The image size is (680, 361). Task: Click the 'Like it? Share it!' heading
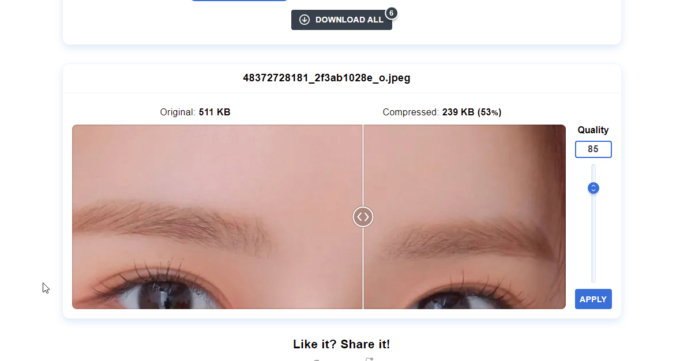pos(341,344)
